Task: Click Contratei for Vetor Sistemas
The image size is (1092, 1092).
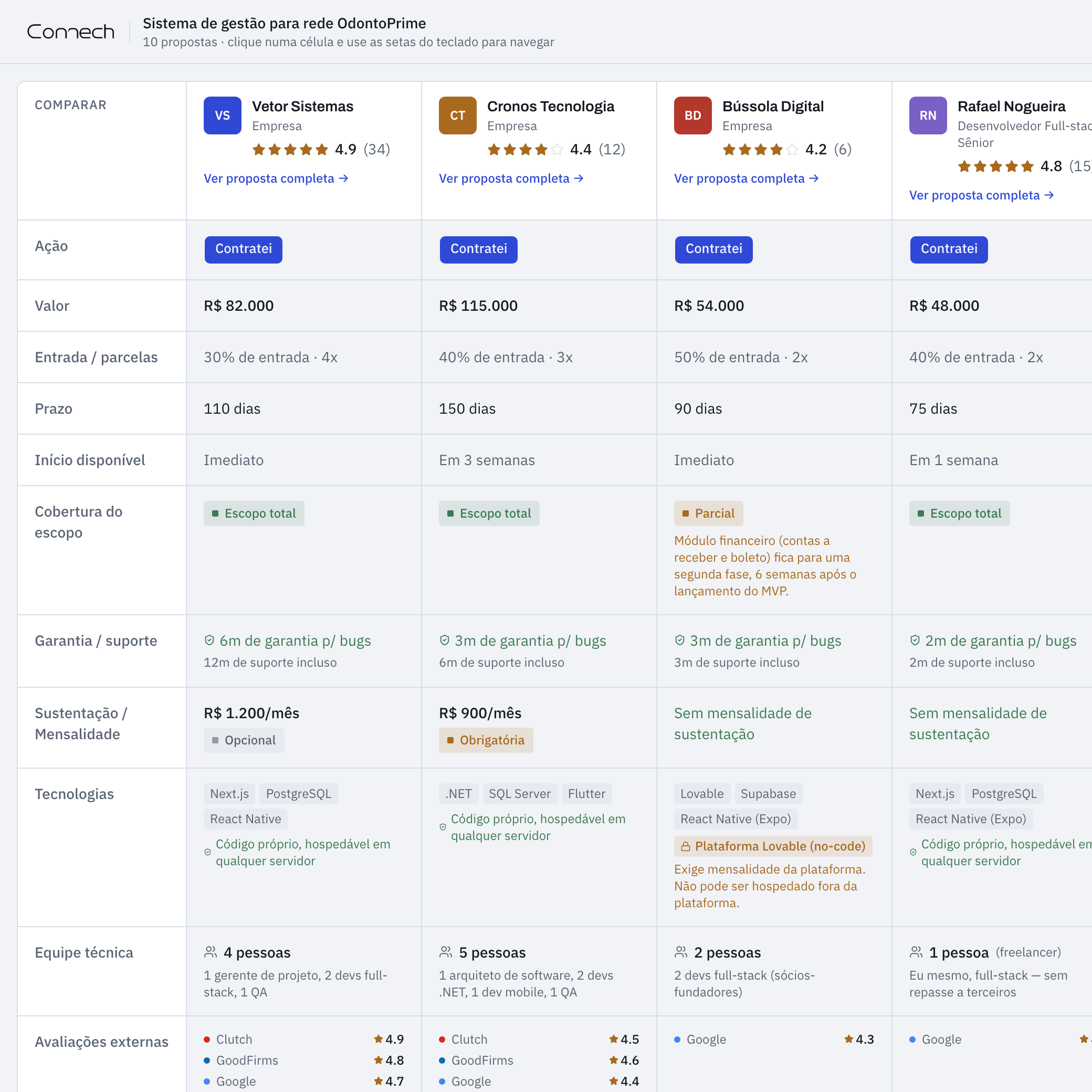Action: click(243, 249)
